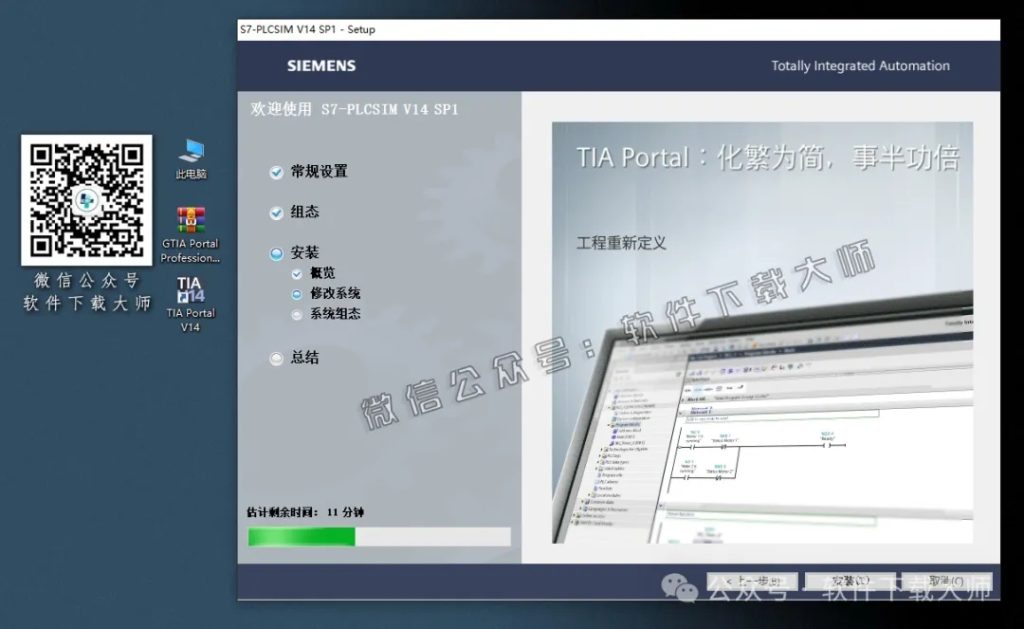The width and height of the screenshot is (1024, 629).
Task: Expand the 总结 section in the sidebar
Action: click(275, 358)
